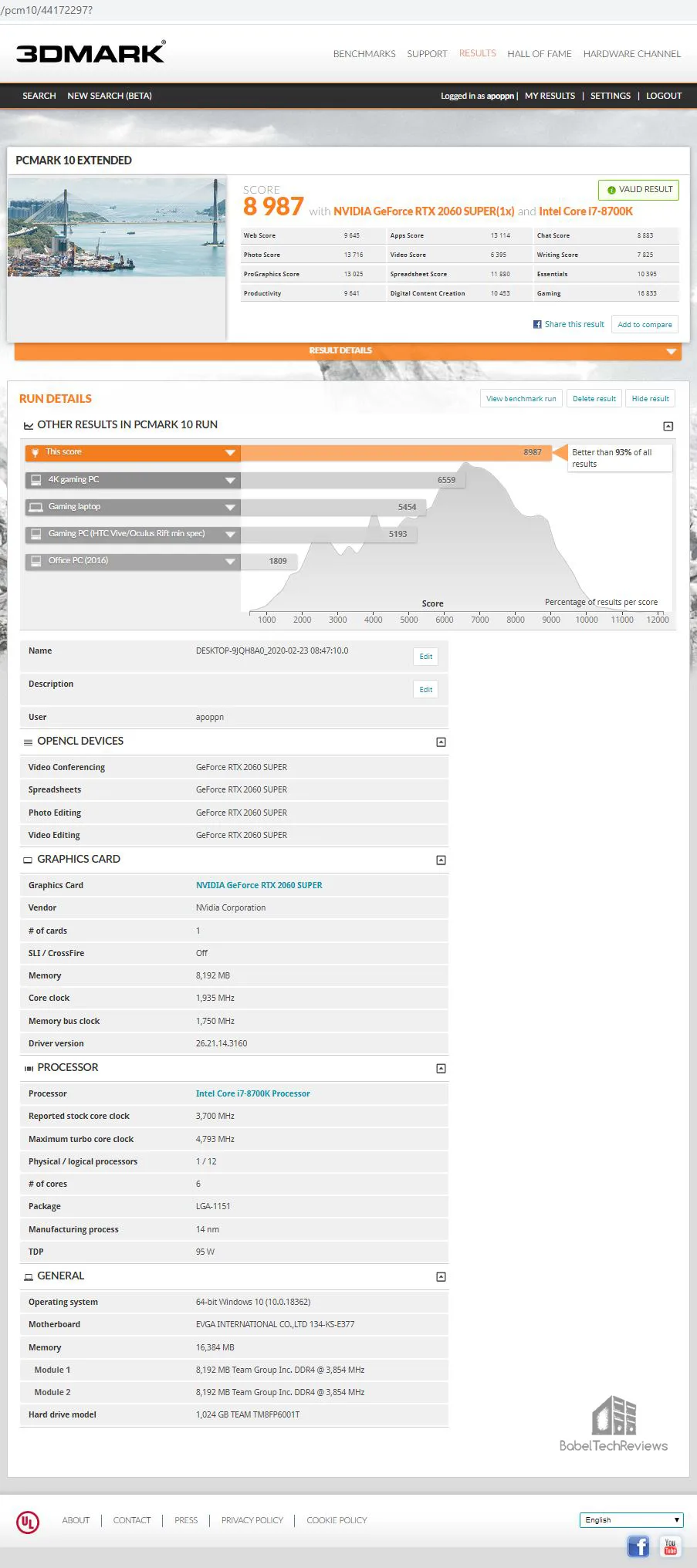This screenshot has width=697, height=1568.
Task: Click Add to compare button
Action: [x=645, y=325]
